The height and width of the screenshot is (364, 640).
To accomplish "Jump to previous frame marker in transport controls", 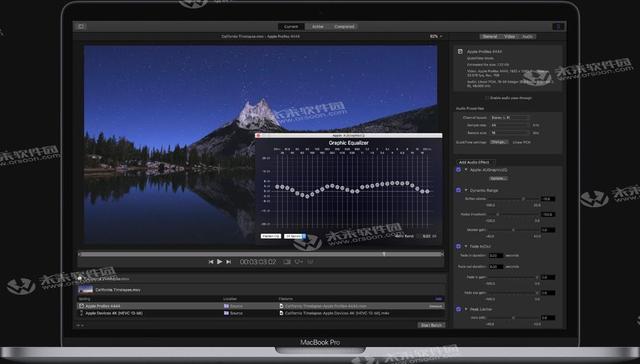I will click(x=211, y=262).
